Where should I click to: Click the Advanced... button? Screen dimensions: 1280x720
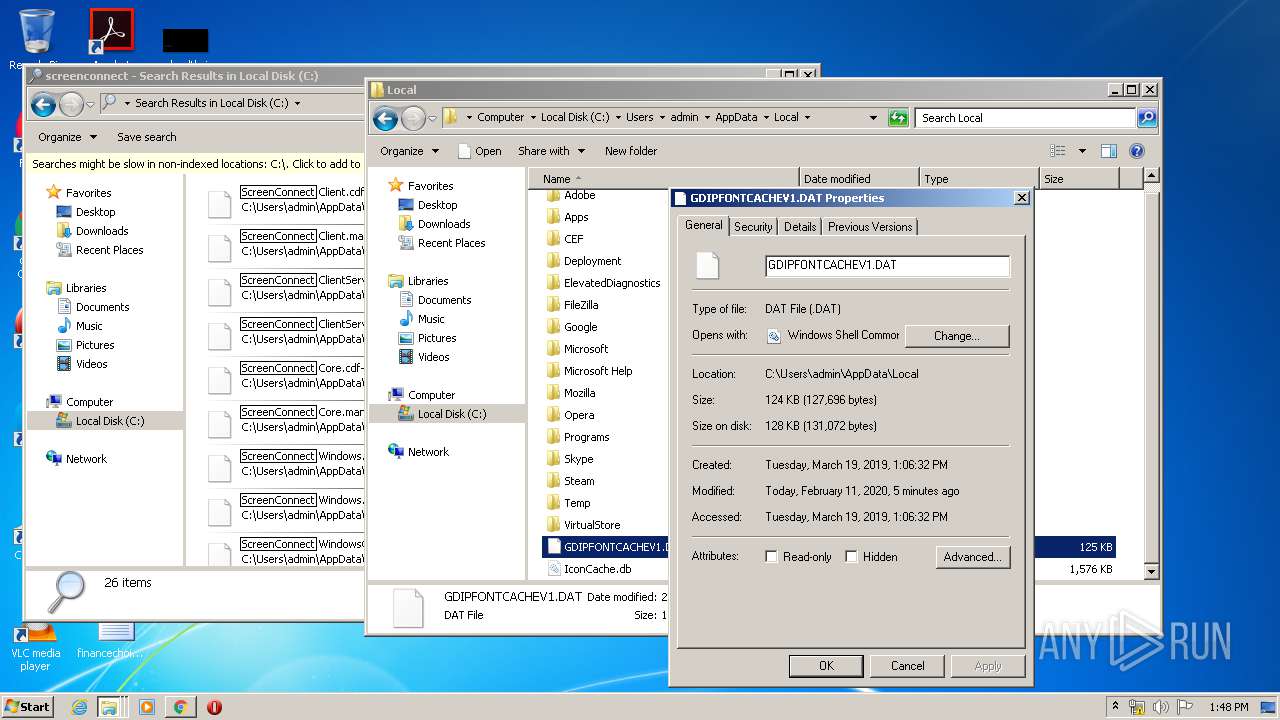tap(973, 557)
